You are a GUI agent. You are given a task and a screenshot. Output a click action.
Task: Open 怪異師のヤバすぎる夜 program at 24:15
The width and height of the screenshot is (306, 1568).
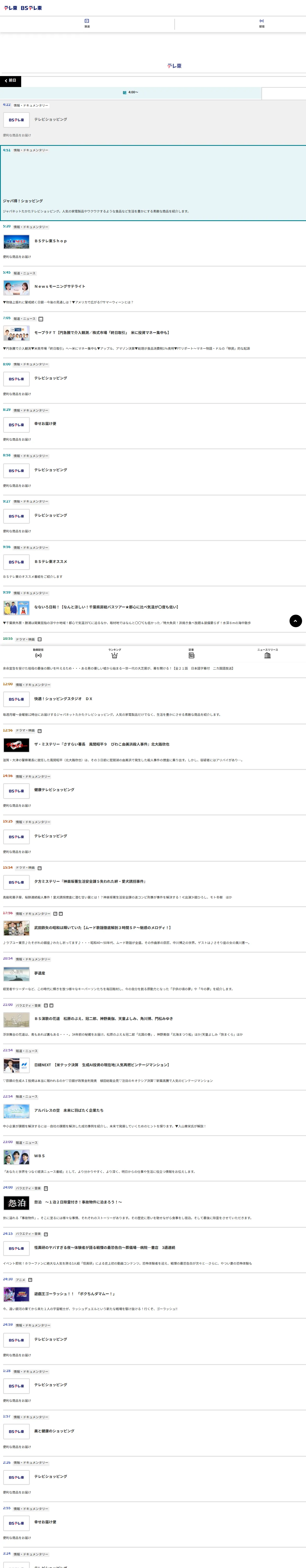pos(105,1247)
